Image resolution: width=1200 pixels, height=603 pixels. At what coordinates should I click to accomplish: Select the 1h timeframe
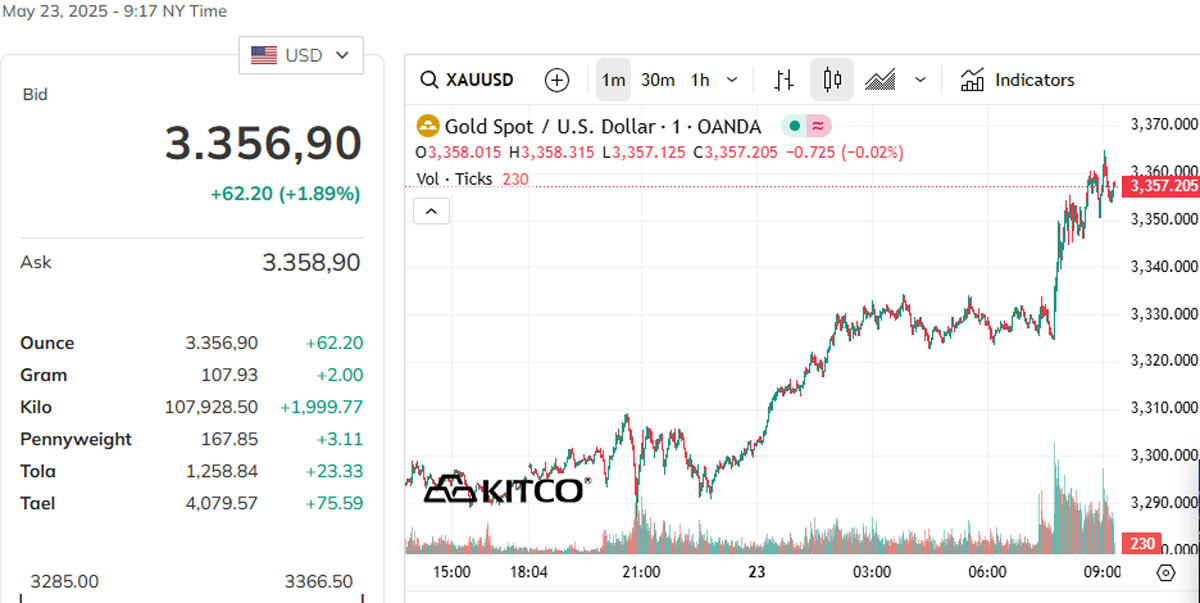pos(700,80)
